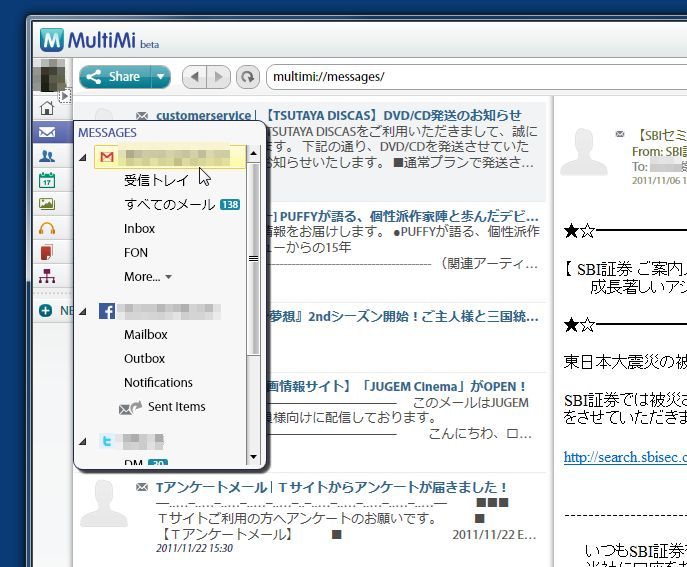Open the Tアンケートメール message

click(x=331, y=487)
